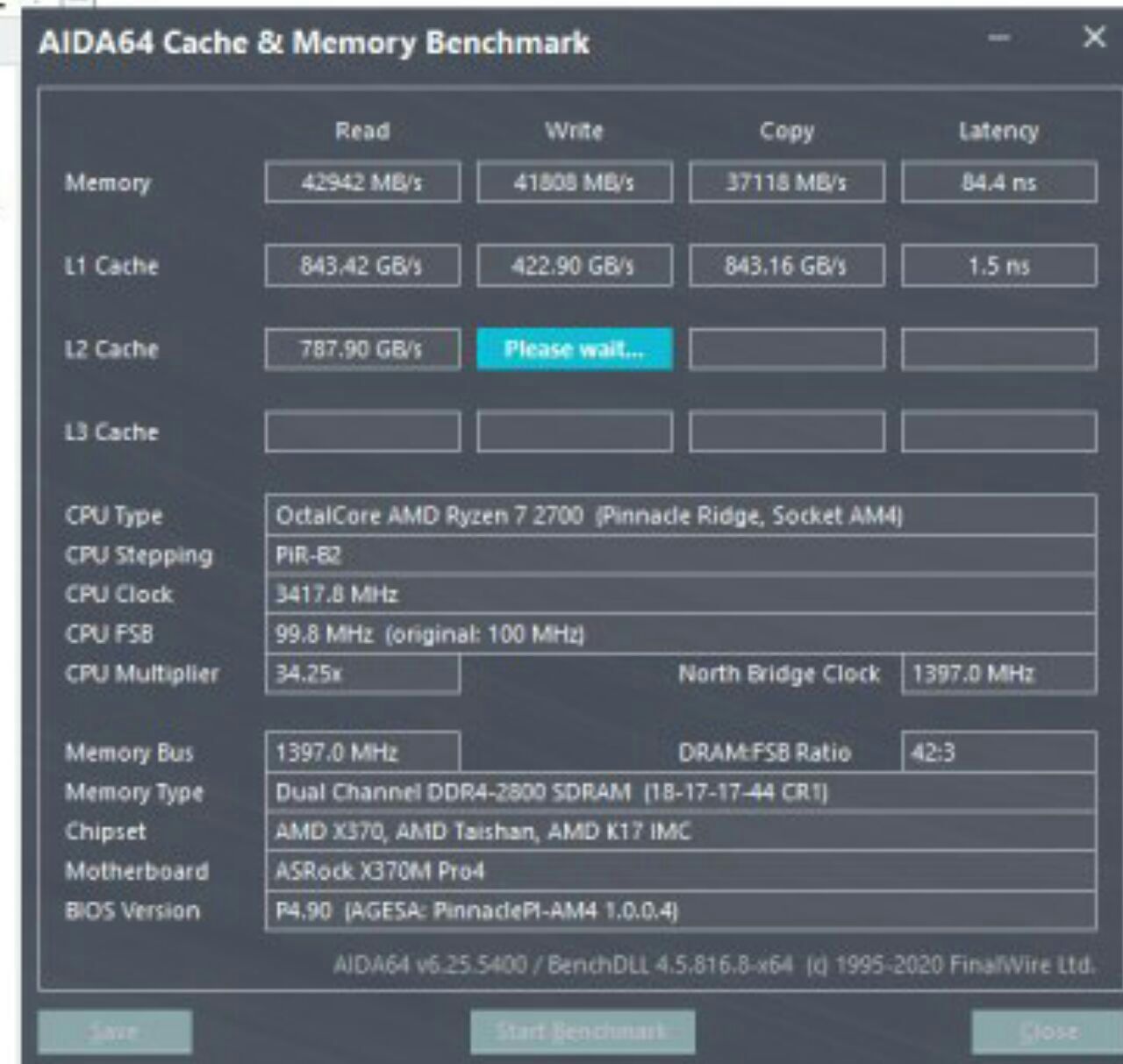The width and height of the screenshot is (1123, 1064).
Task: Click the North Bridge Clock value 1397.0 MHz
Action: [999, 674]
